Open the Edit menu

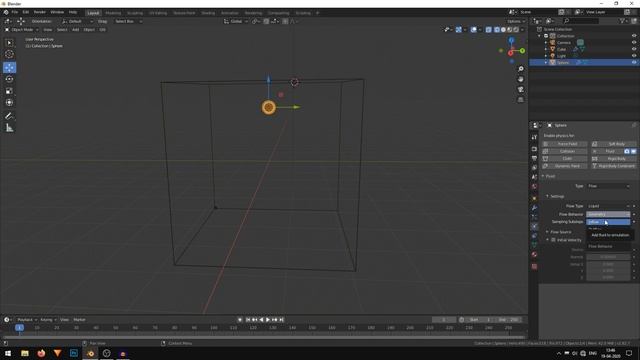(x=26, y=12)
